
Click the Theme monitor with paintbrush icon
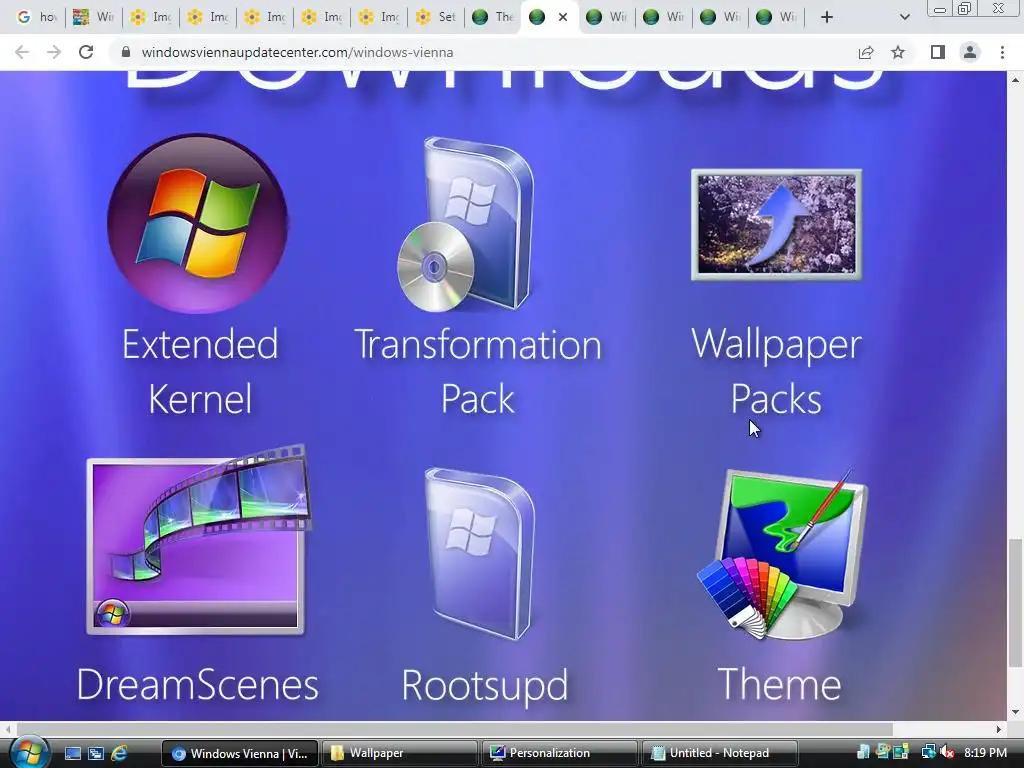(x=782, y=553)
